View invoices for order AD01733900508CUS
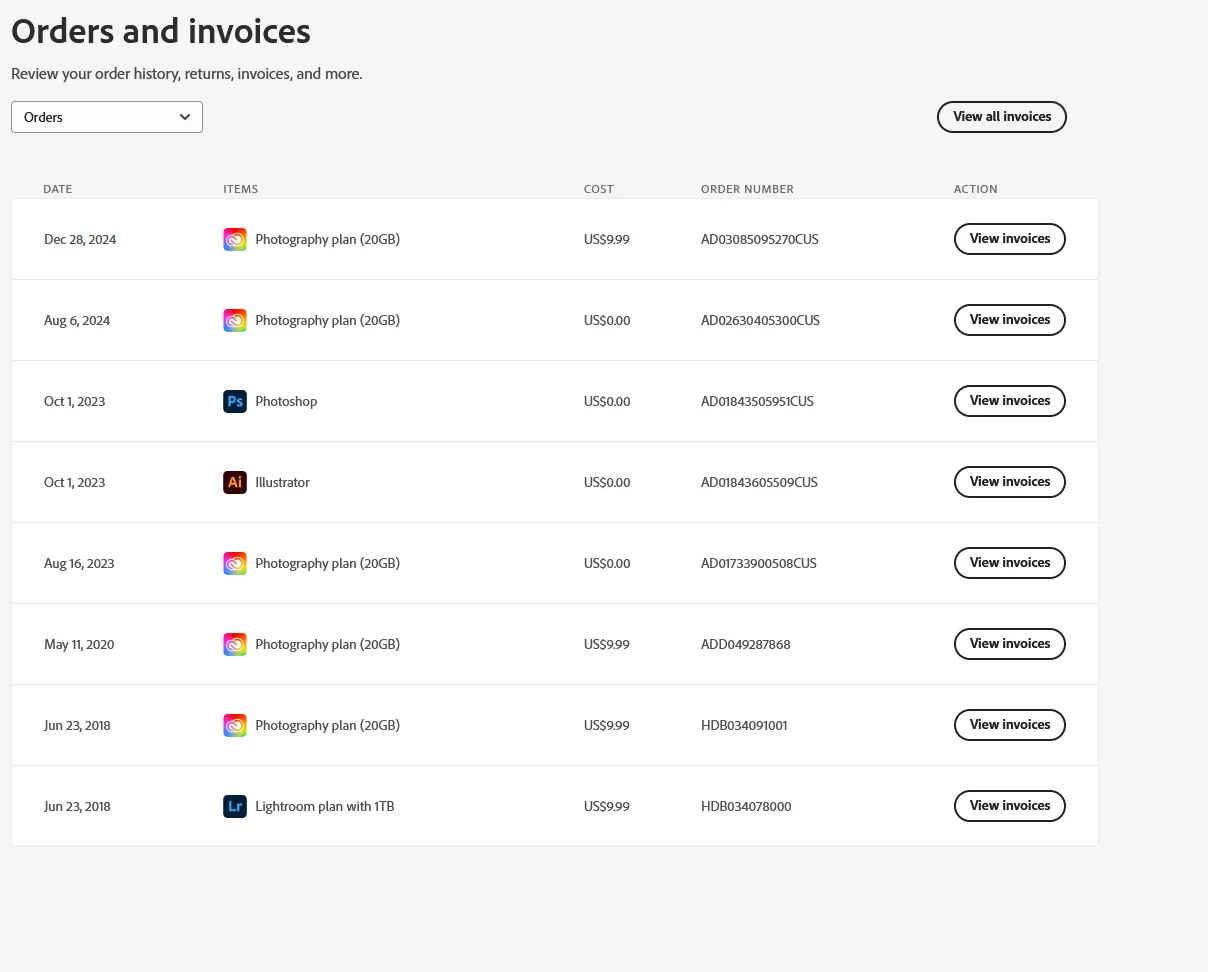Image resolution: width=1208 pixels, height=972 pixels. (1010, 563)
